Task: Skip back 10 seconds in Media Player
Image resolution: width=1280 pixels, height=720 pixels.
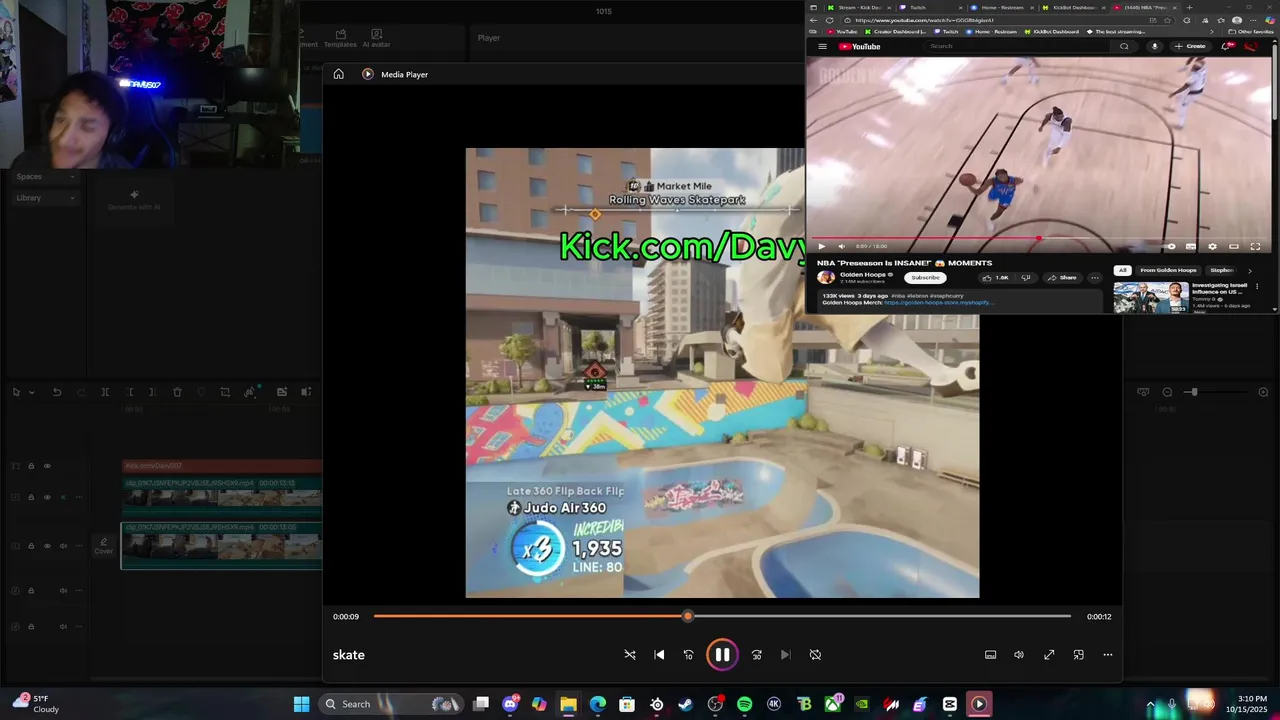Action: [688, 655]
